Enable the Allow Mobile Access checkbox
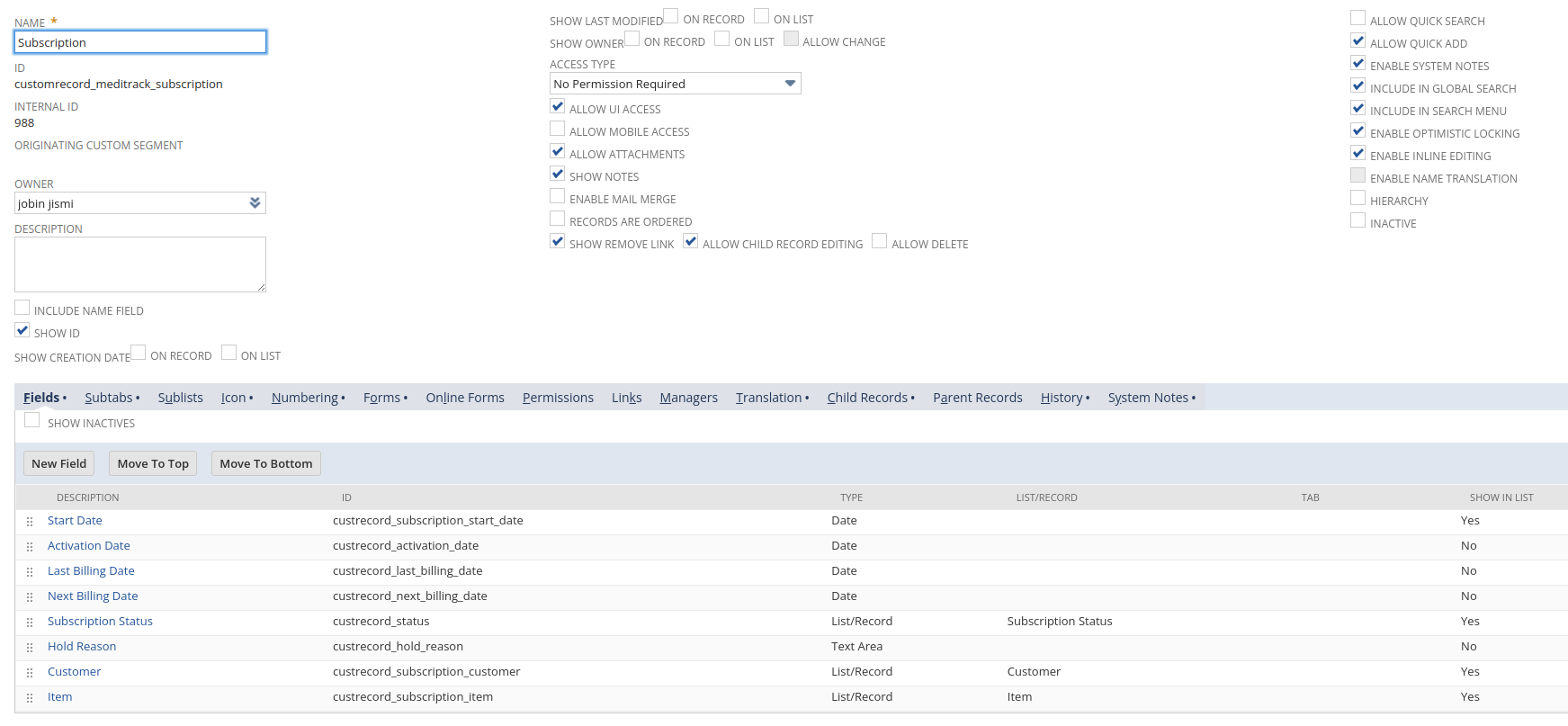Image resolution: width=1568 pixels, height=726 pixels. click(x=558, y=130)
